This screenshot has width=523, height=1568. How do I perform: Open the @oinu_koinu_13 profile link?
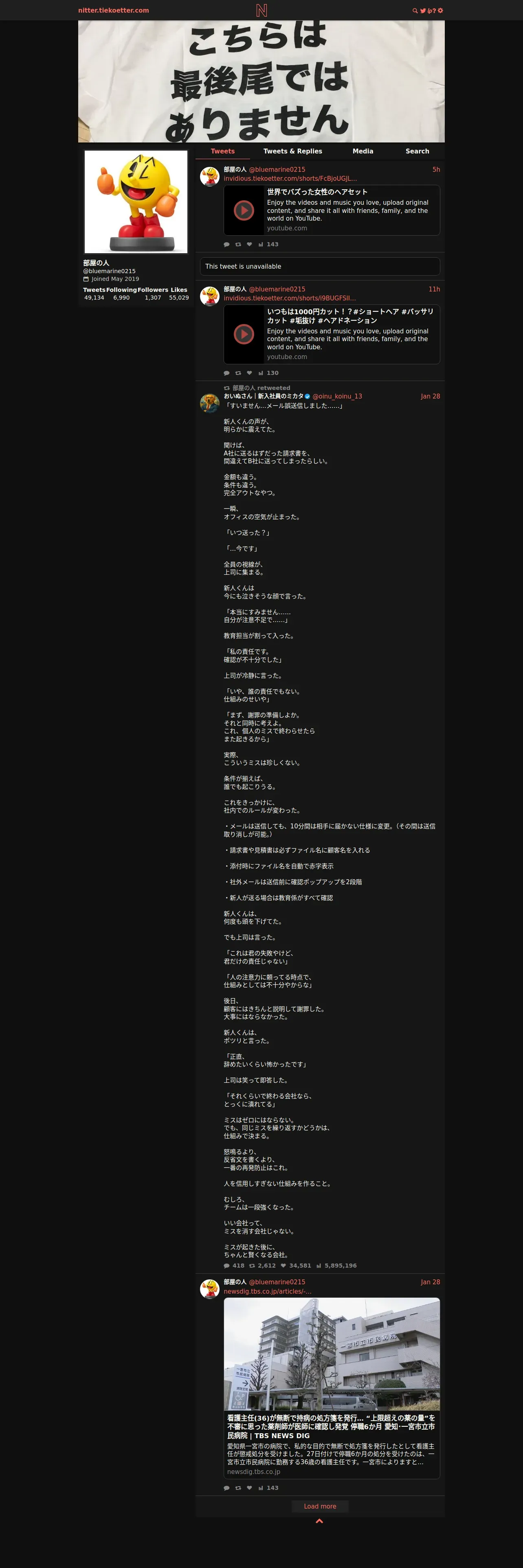pyautogui.click(x=337, y=396)
